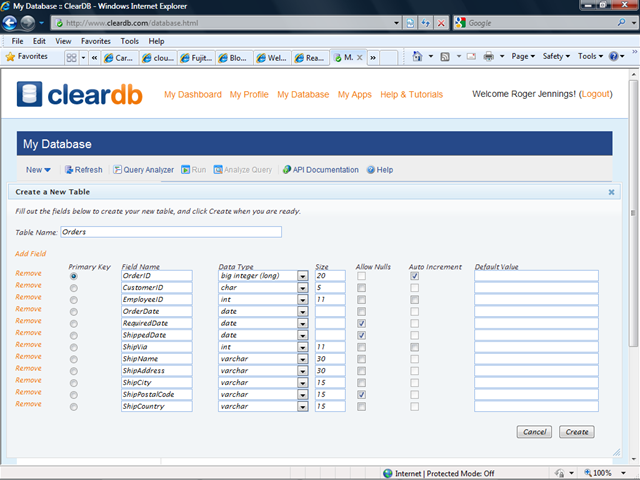The height and width of the screenshot is (480, 640).
Task: Uncheck Allow Nulls for RequiredDate
Action: pos(361,324)
